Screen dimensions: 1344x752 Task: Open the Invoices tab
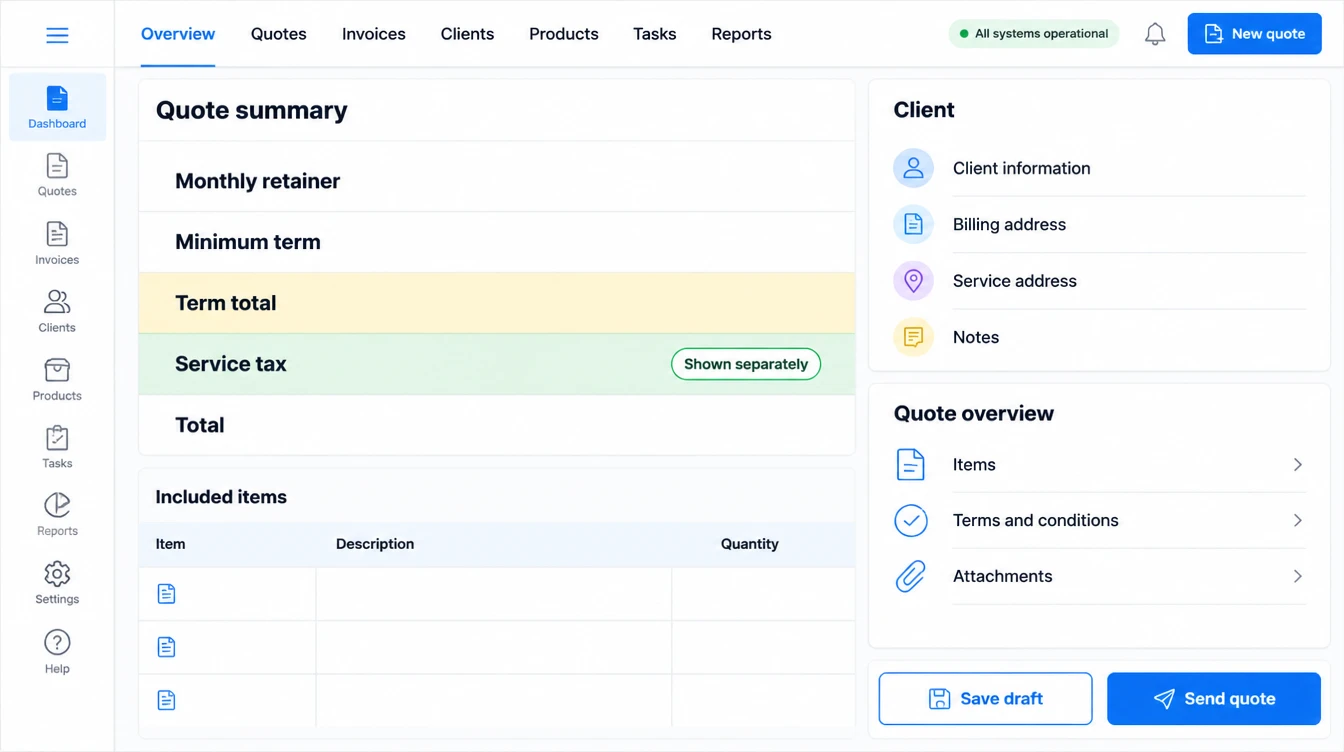pyautogui.click(x=374, y=34)
